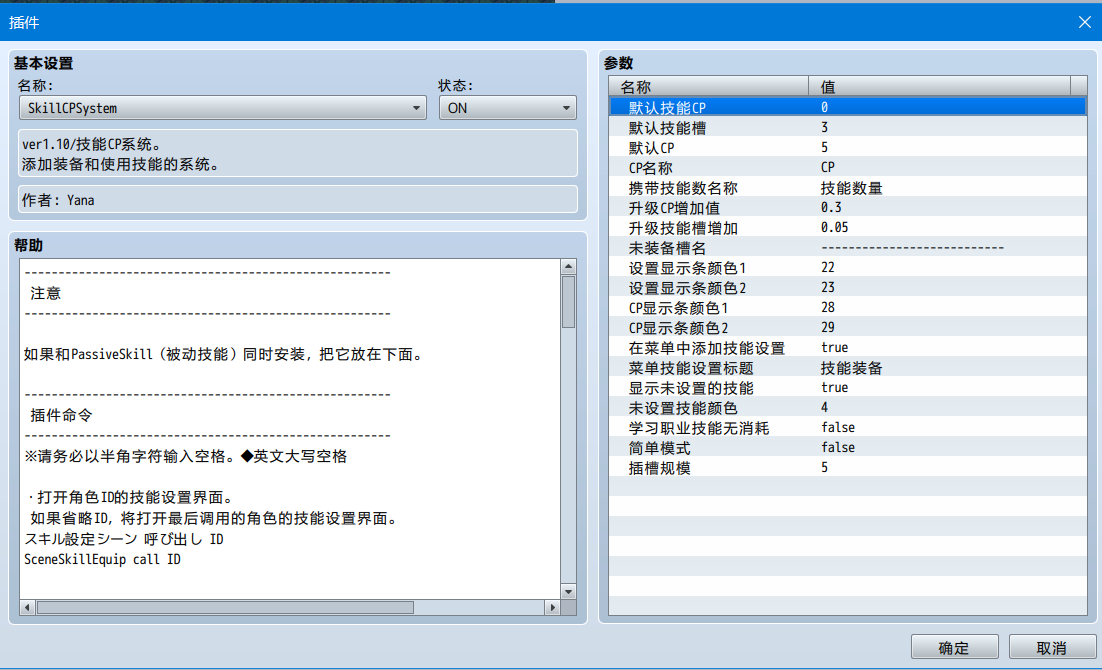Click the plugin description text ver1.10/技能CP系统
Image resolution: width=1102 pixels, height=670 pixels.
tap(91, 144)
